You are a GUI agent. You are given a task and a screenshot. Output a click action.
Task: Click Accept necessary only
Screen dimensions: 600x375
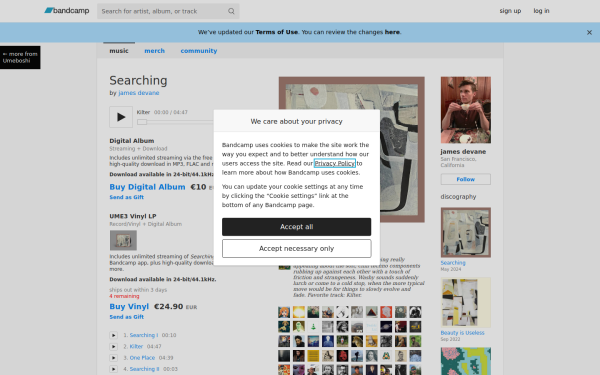coord(297,249)
